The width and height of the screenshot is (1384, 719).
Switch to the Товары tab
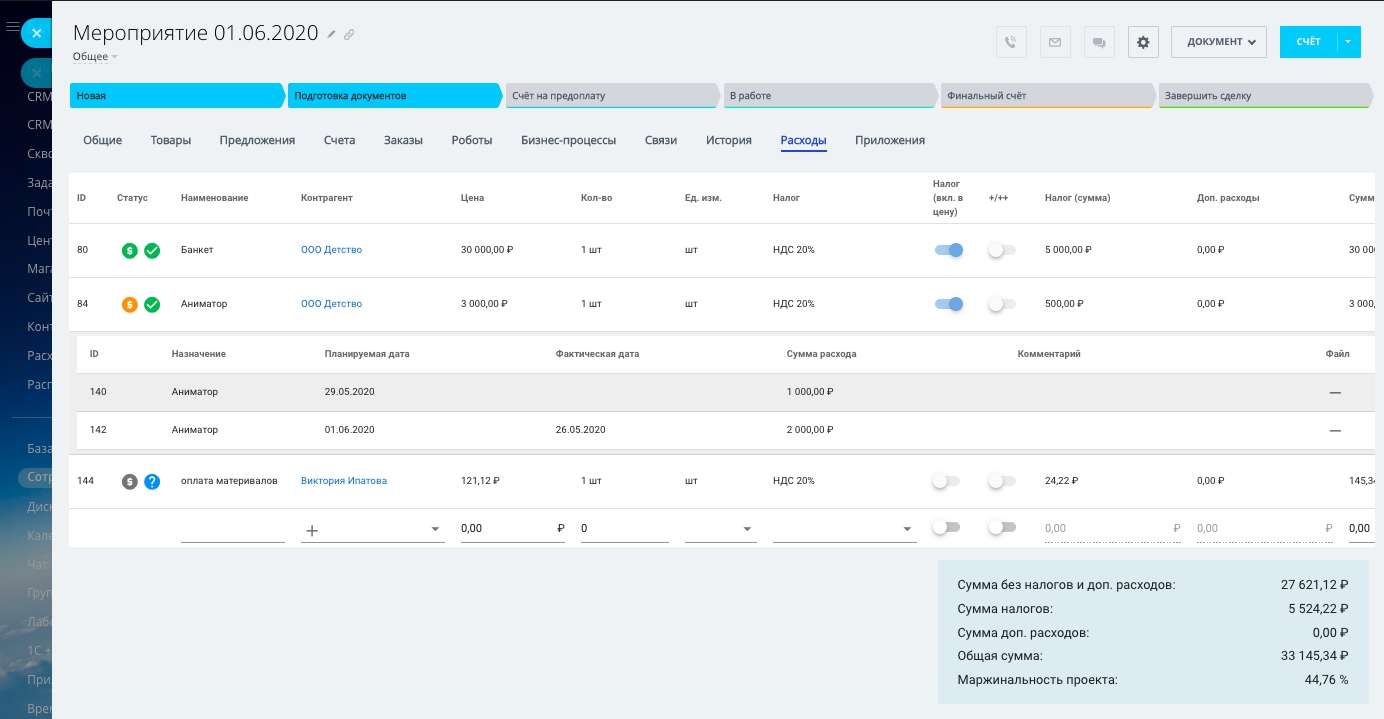pos(171,140)
